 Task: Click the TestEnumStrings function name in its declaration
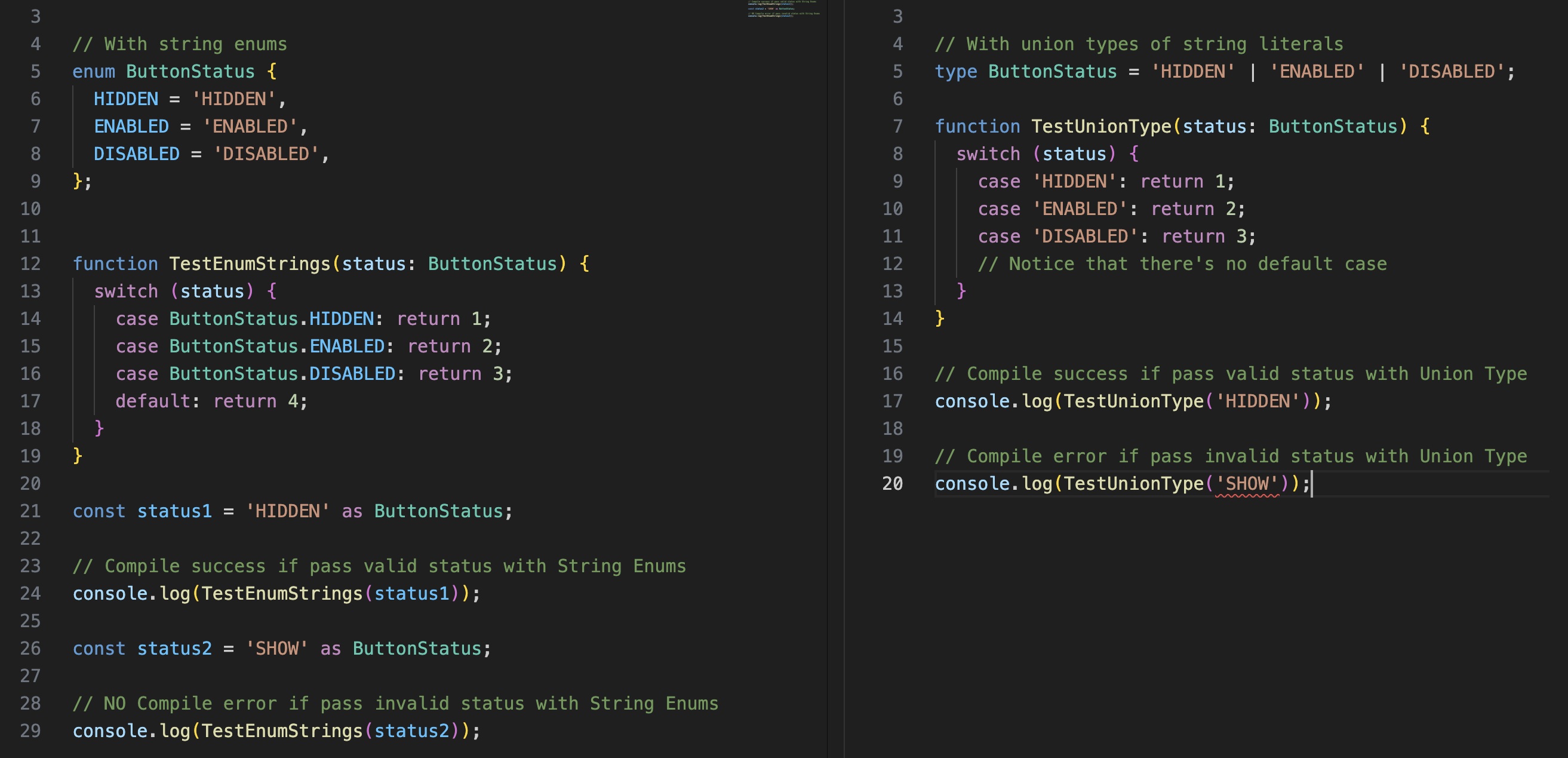click(x=250, y=263)
